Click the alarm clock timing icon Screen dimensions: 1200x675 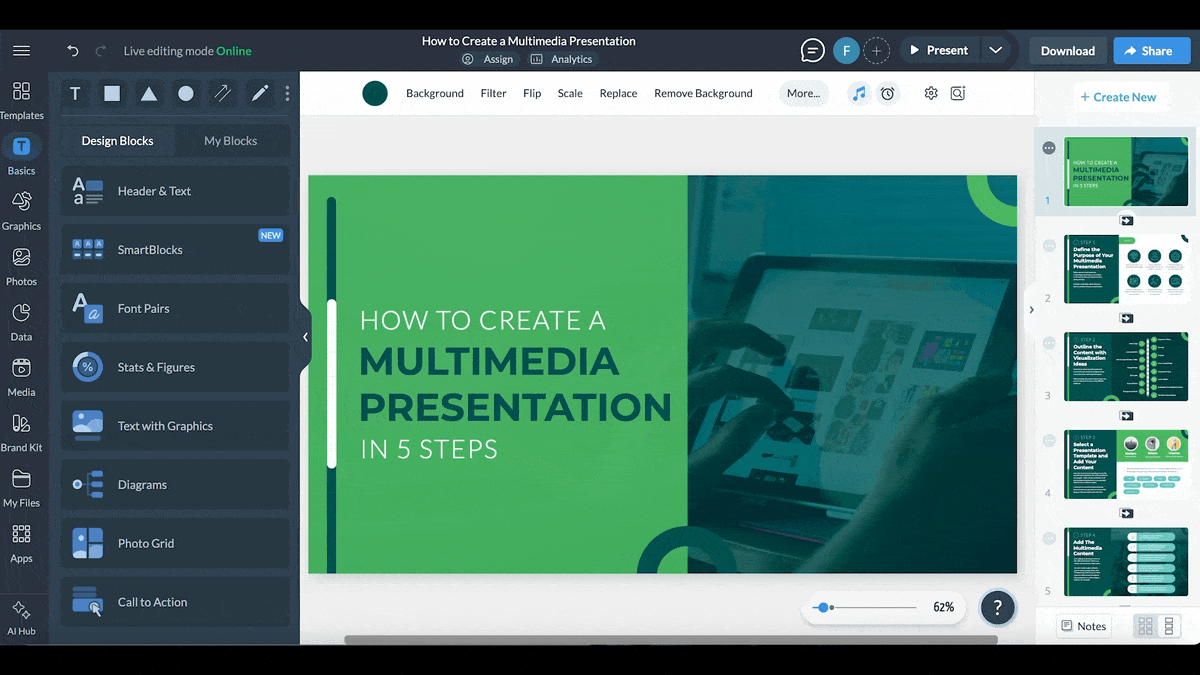pos(887,93)
